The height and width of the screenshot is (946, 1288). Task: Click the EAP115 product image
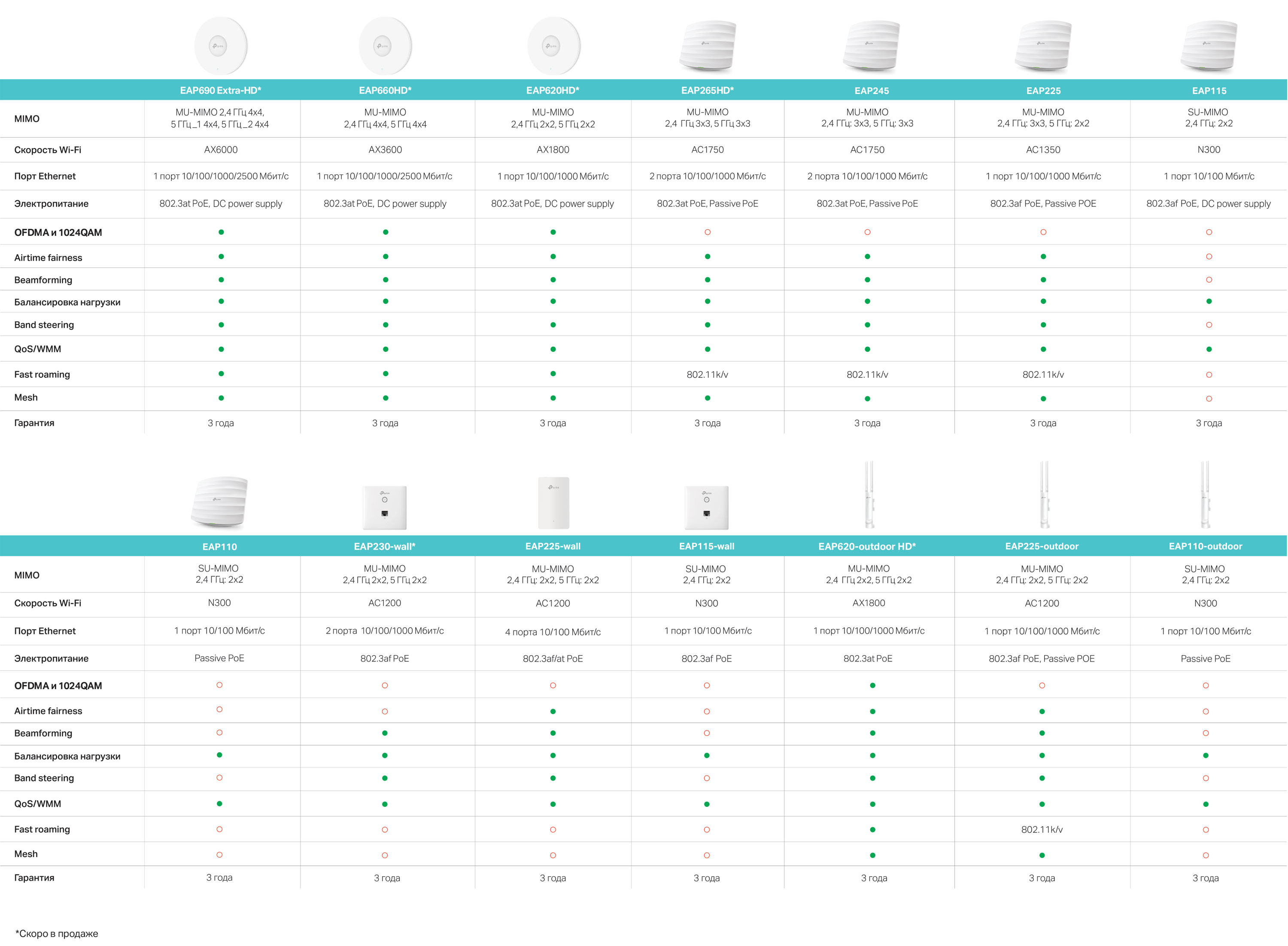click(1209, 46)
